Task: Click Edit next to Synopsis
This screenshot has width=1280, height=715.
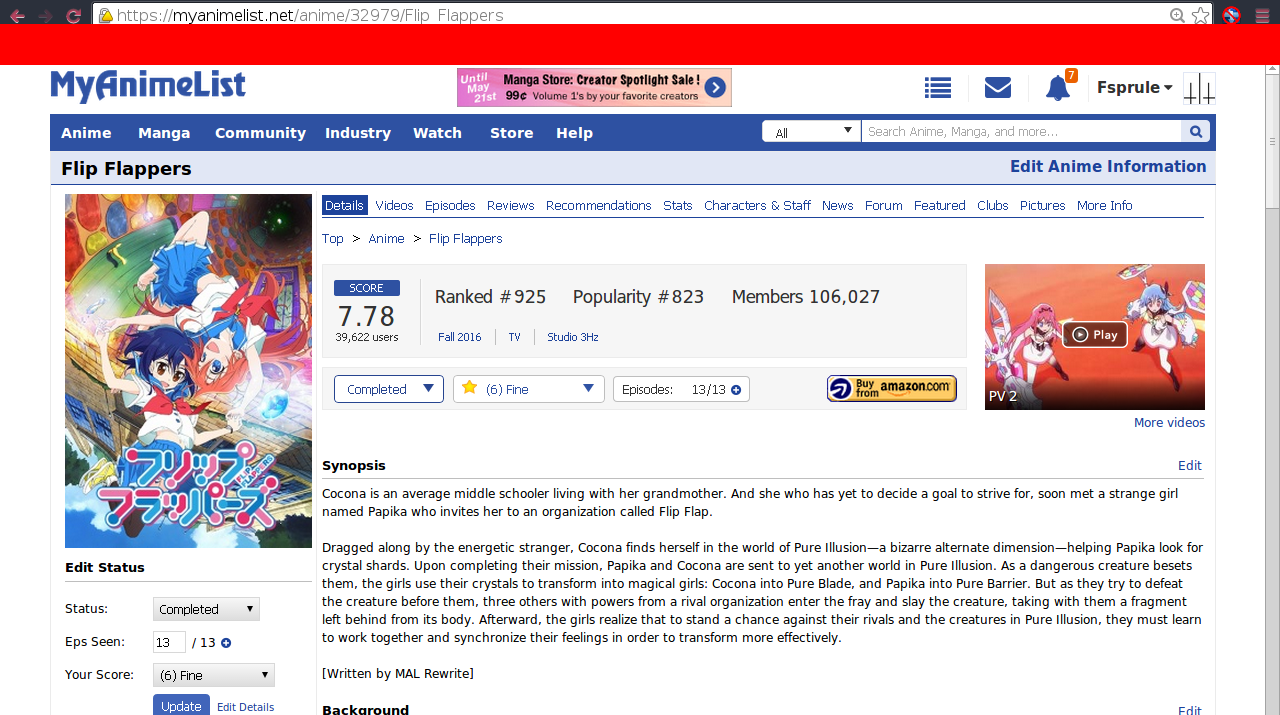Action: [1190, 466]
